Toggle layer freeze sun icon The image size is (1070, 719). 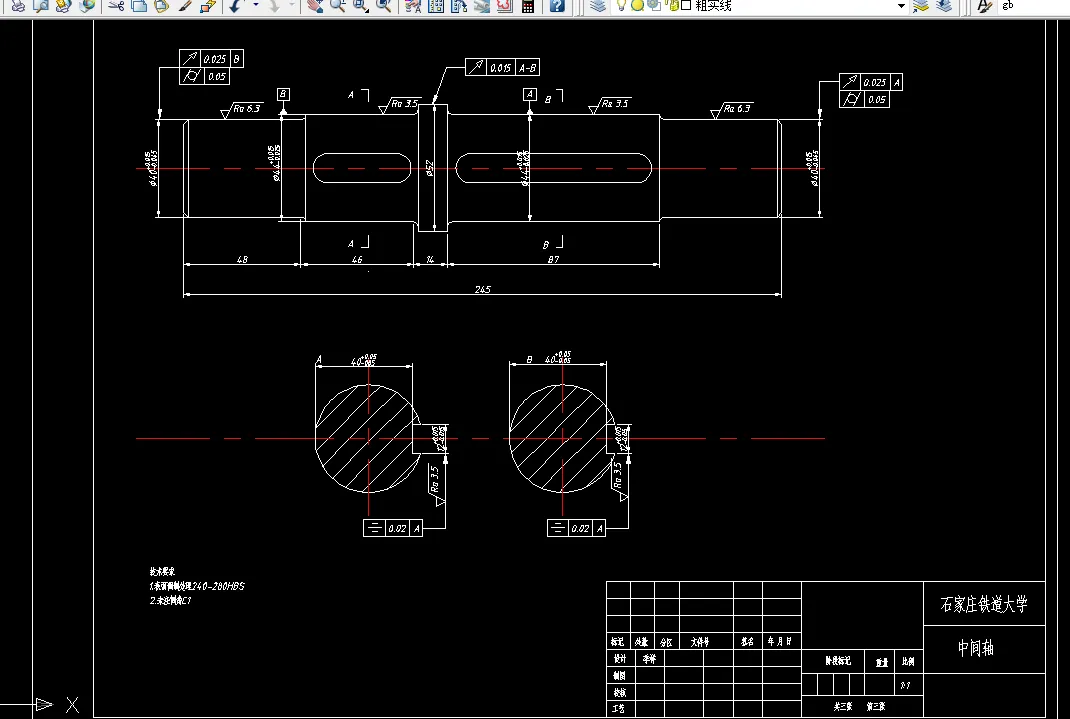(637, 5)
